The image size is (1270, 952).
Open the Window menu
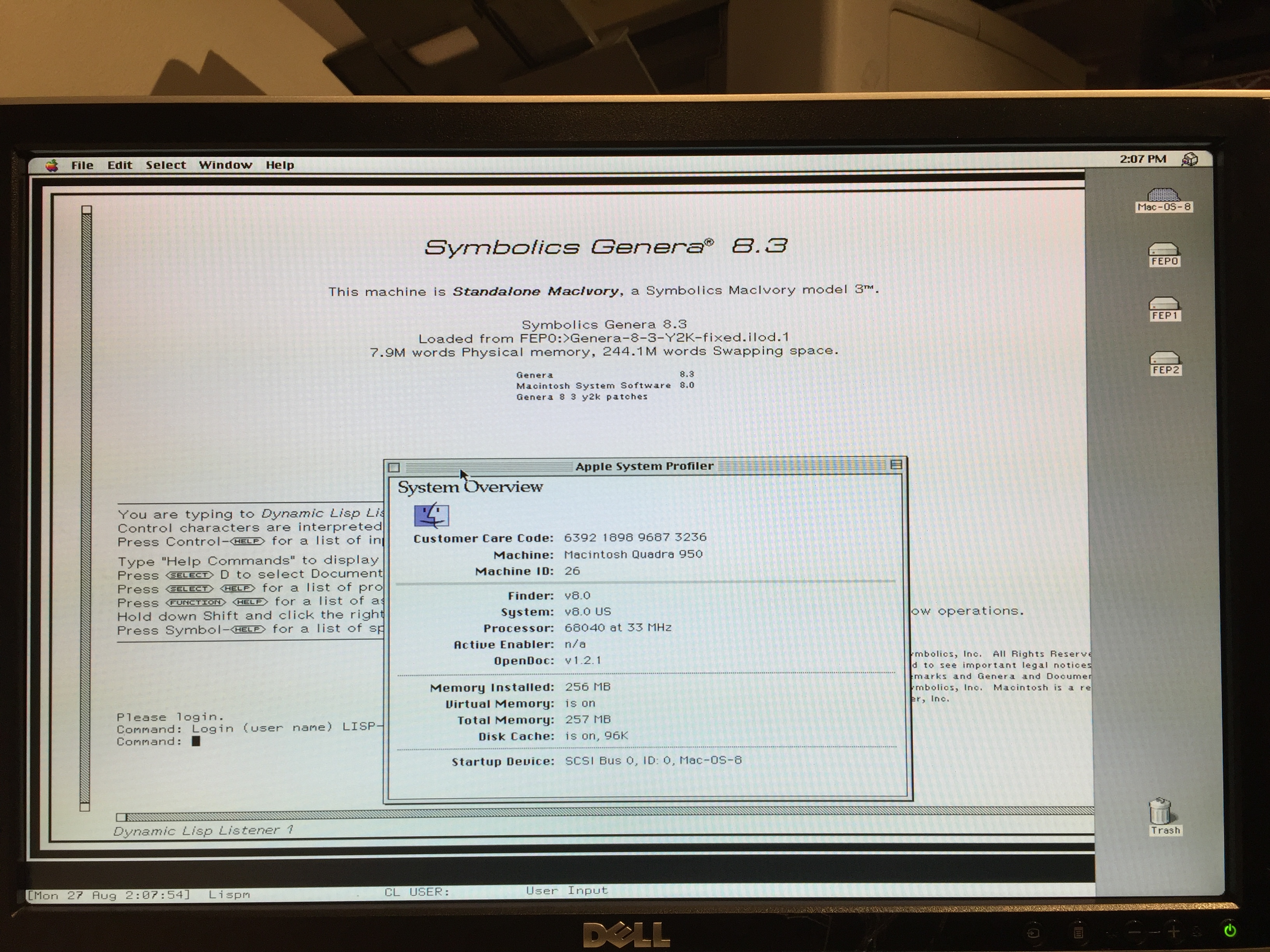(x=225, y=165)
